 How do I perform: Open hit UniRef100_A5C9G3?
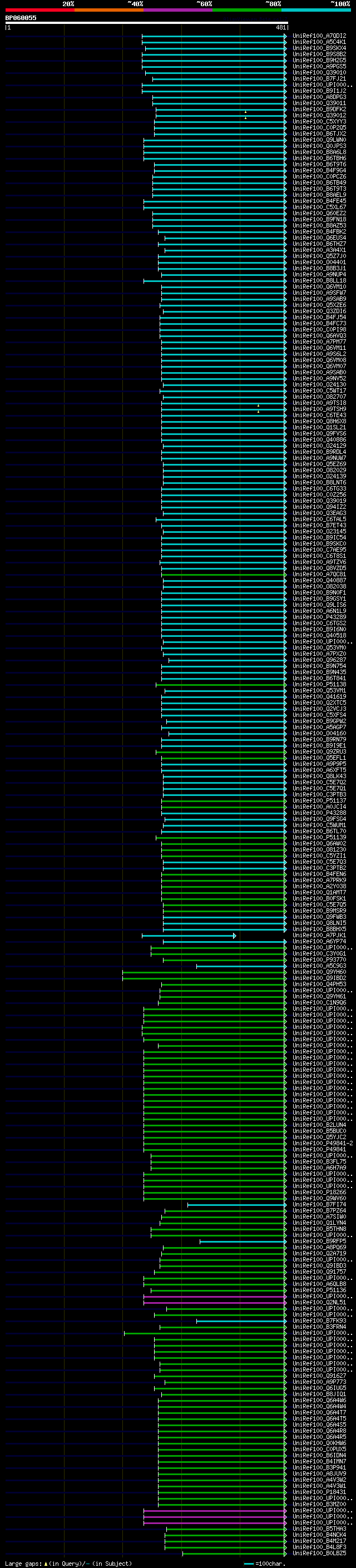tap(319, 966)
